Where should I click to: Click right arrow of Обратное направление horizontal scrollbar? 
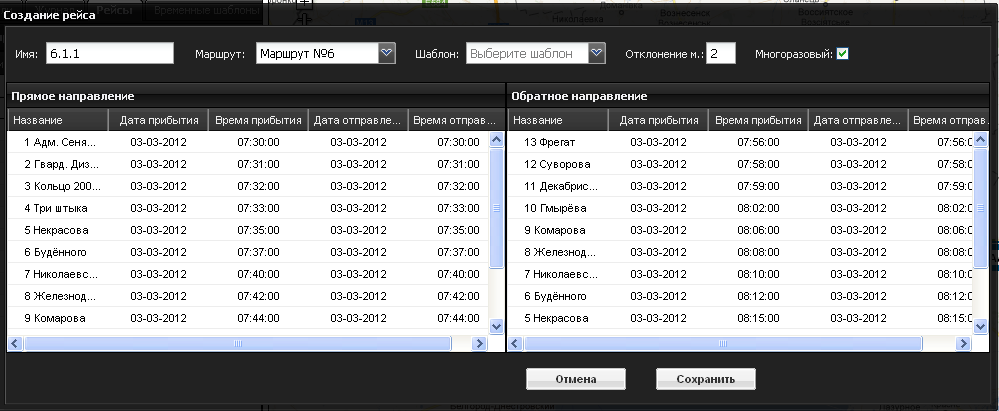963,343
